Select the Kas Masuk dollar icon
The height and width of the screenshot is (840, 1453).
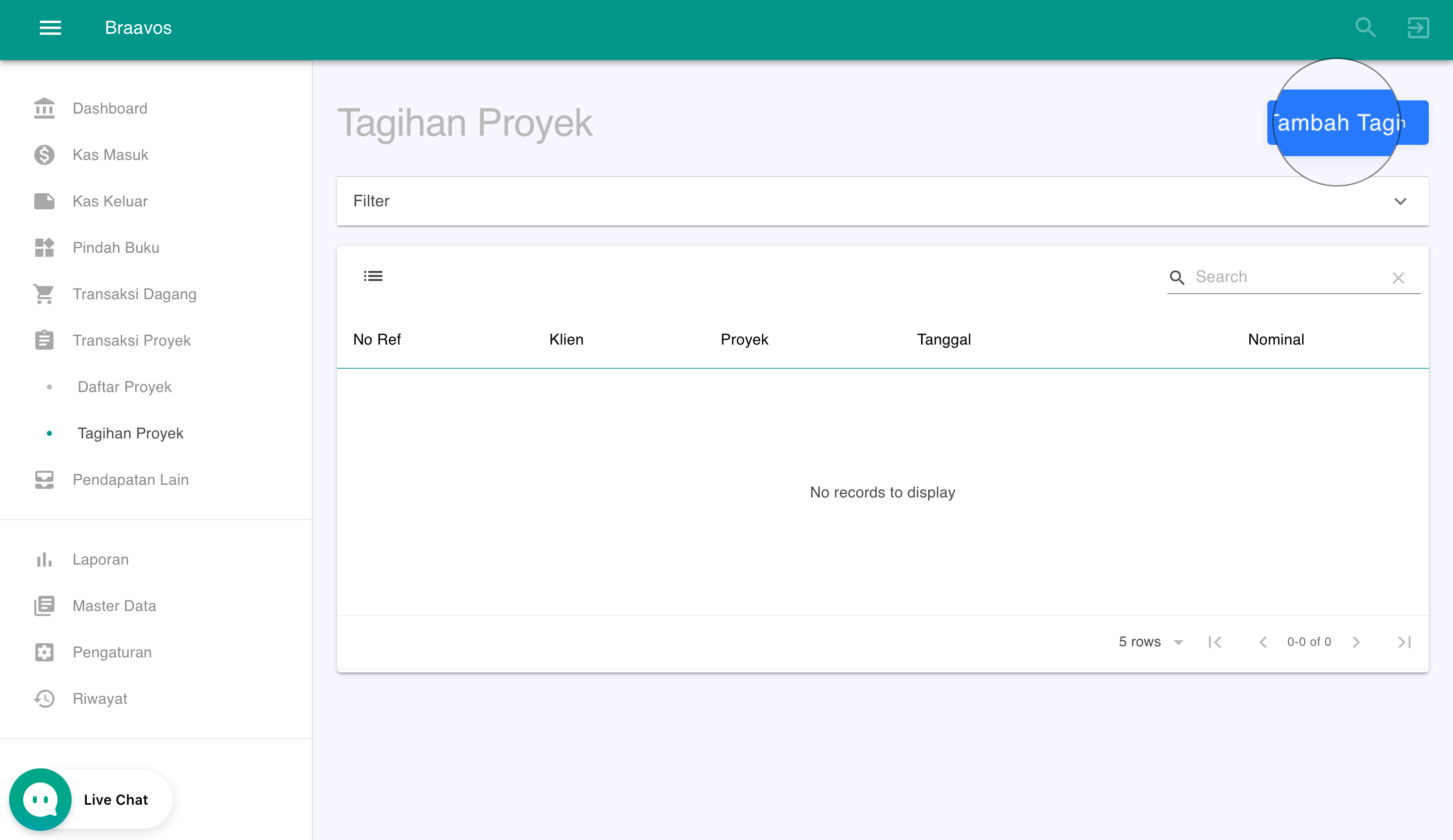(43, 154)
